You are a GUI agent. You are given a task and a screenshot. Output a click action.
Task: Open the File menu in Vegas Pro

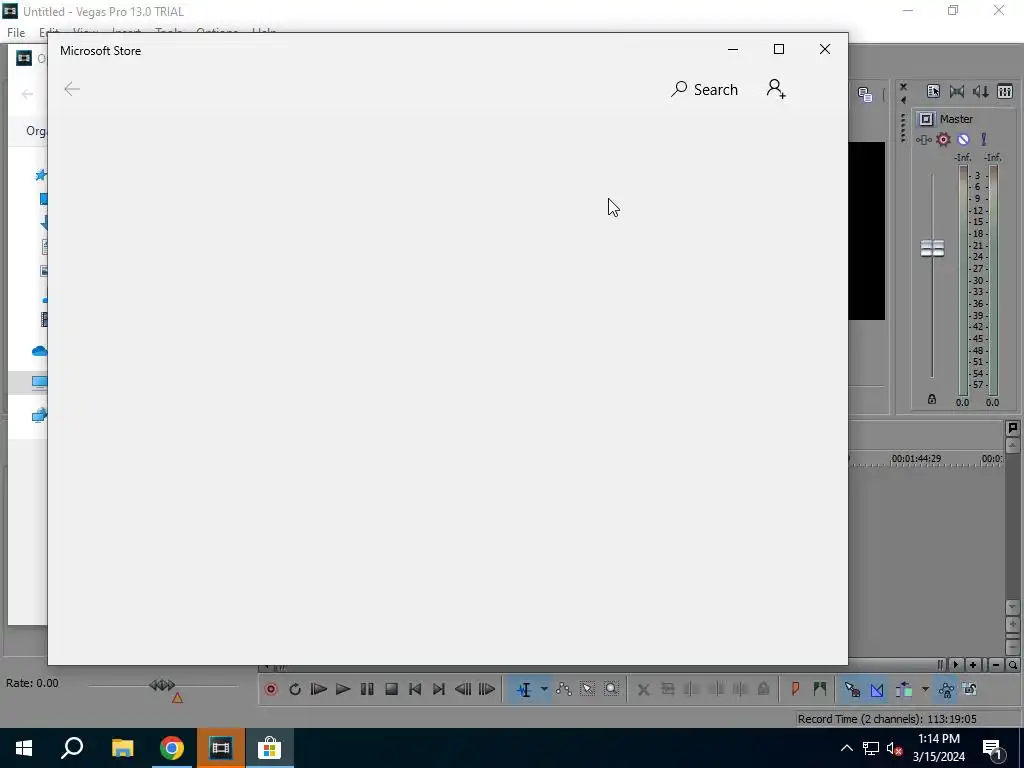16,32
